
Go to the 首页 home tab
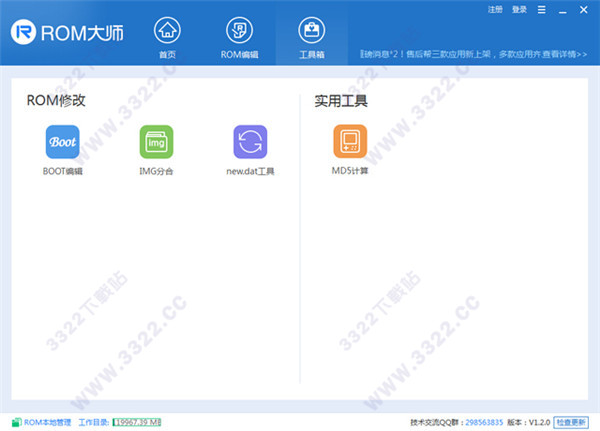point(167,38)
